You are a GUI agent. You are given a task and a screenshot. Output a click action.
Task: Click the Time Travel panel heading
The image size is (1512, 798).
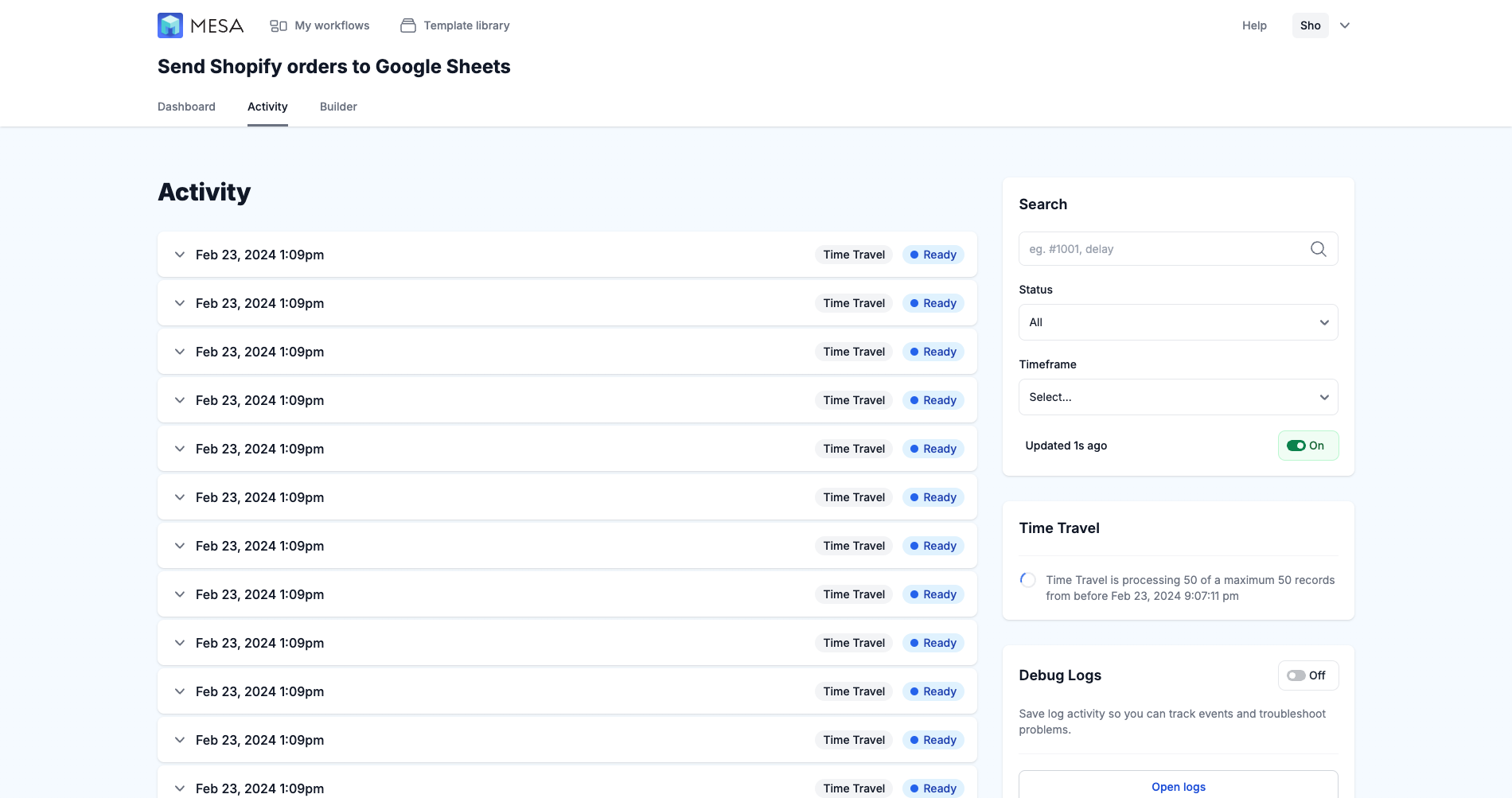[x=1059, y=528]
